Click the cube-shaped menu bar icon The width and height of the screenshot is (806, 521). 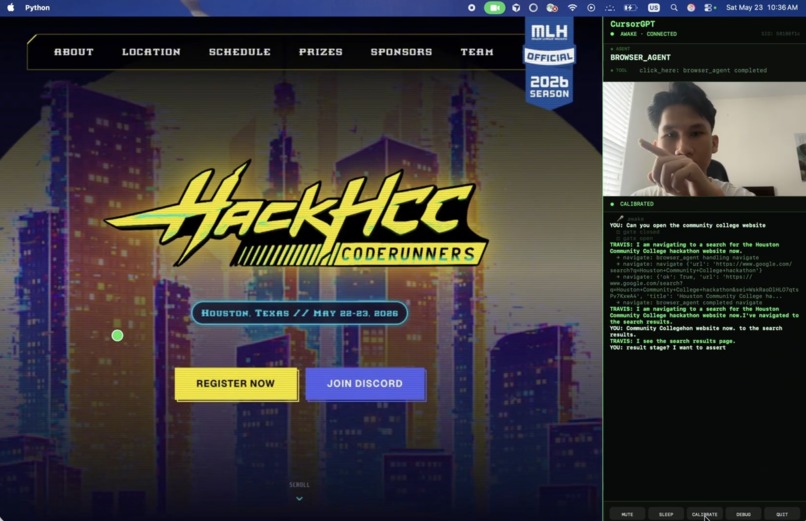(516, 8)
